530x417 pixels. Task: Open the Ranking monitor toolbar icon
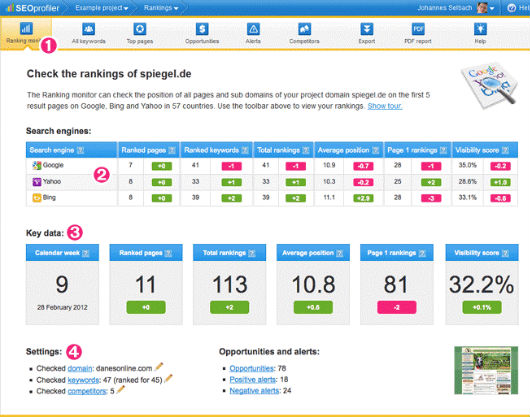pos(26,28)
